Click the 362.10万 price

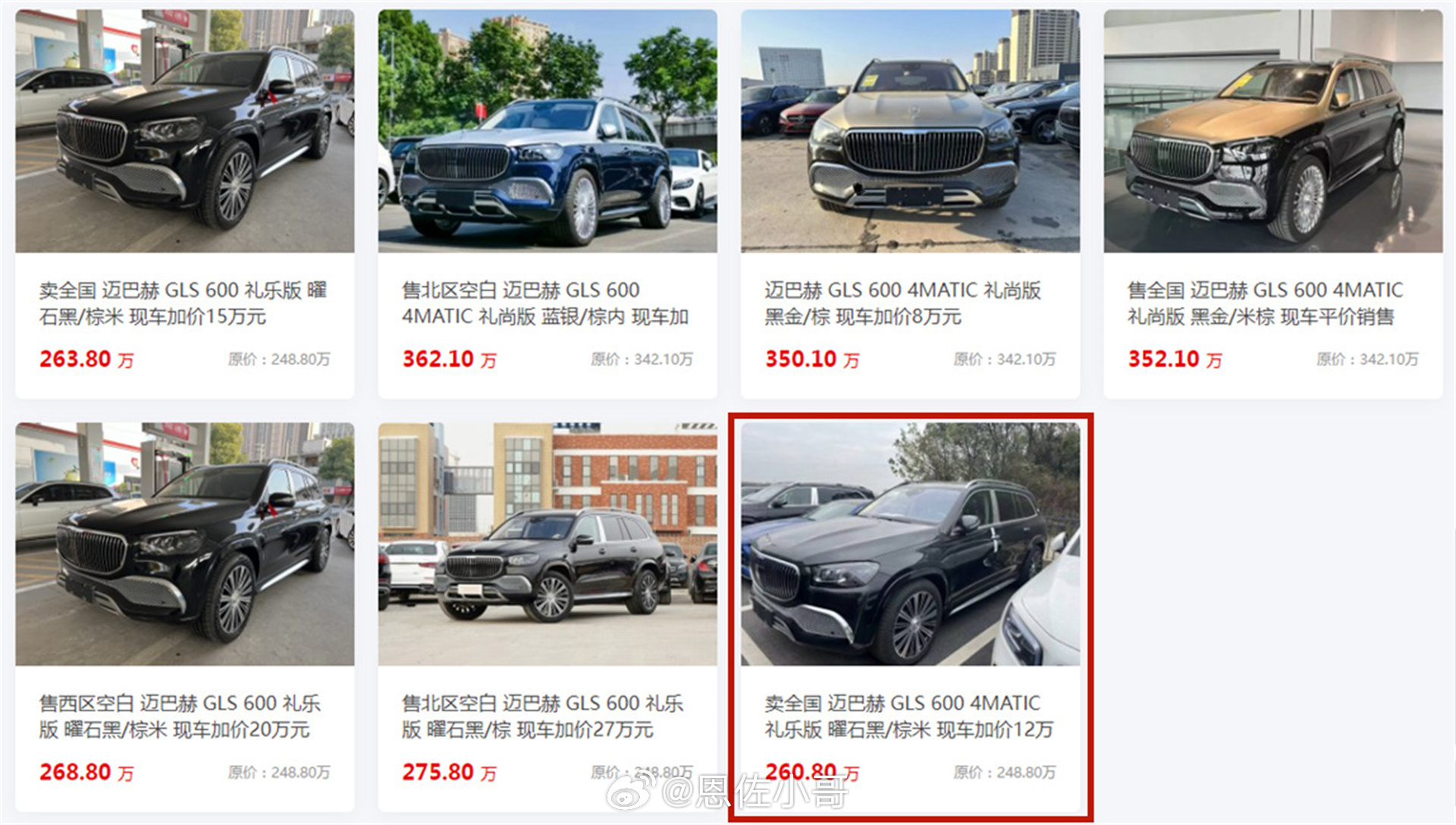[x=449, y=359]
